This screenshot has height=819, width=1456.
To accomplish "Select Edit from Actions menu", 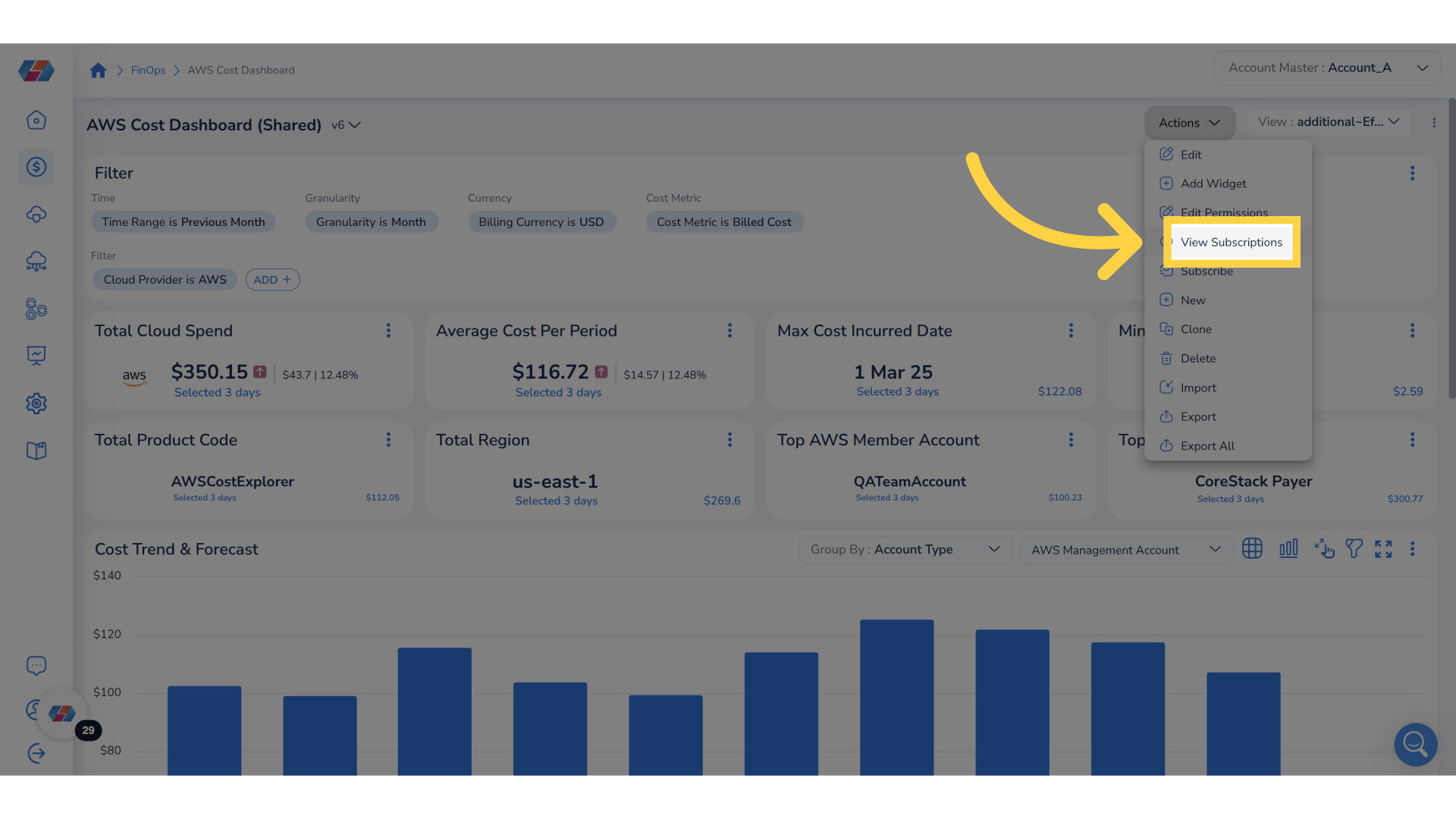I will tap(1228, 155).
